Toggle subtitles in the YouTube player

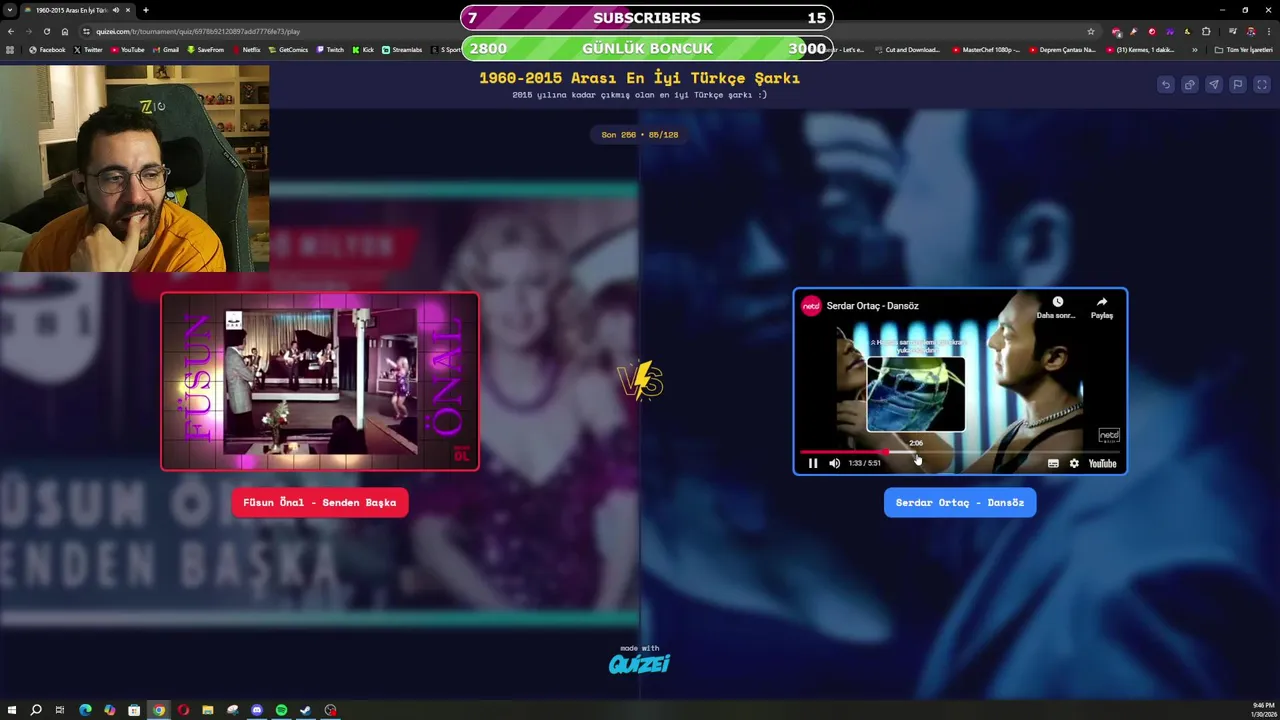(1053, 463)
